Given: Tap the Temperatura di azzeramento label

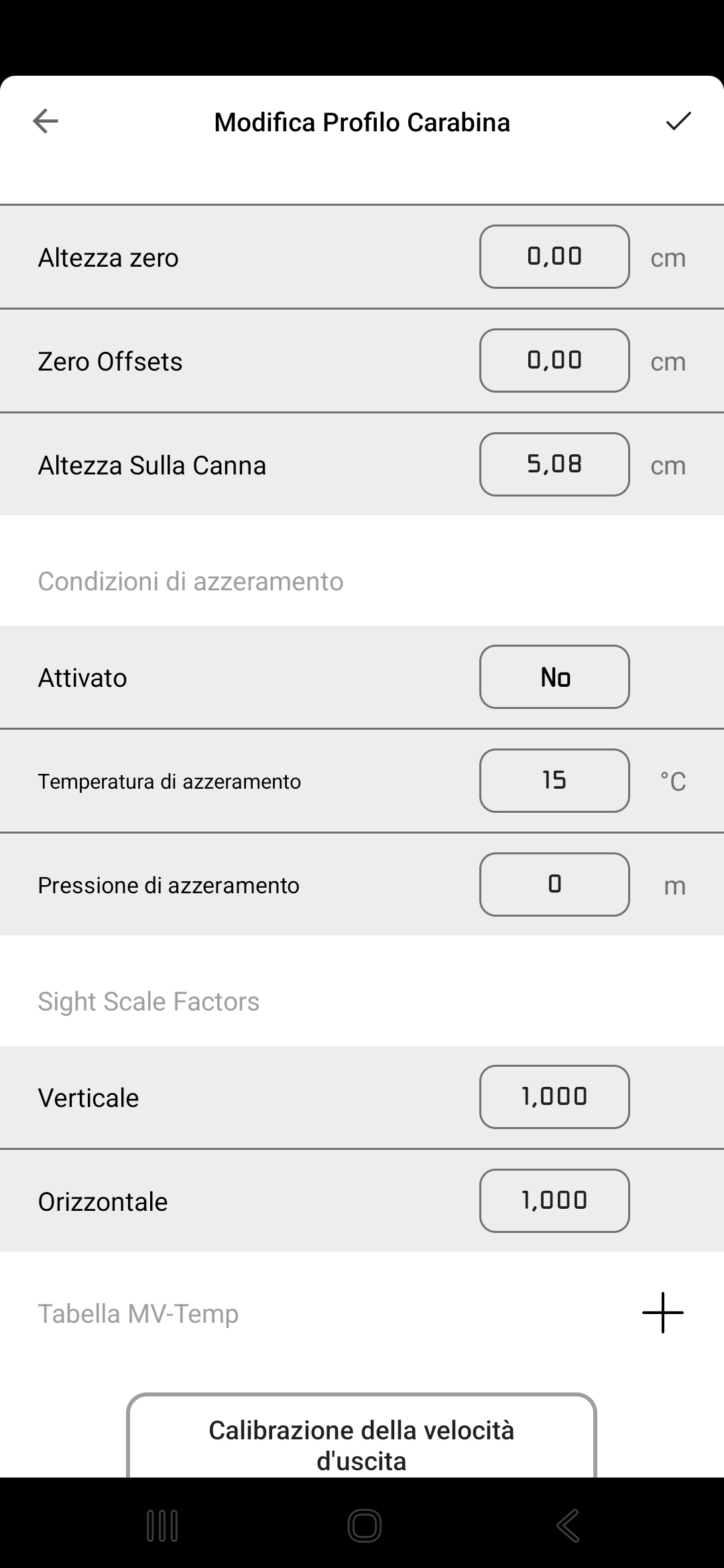Looking at the screenshot, I should click(x=169, y=781).
